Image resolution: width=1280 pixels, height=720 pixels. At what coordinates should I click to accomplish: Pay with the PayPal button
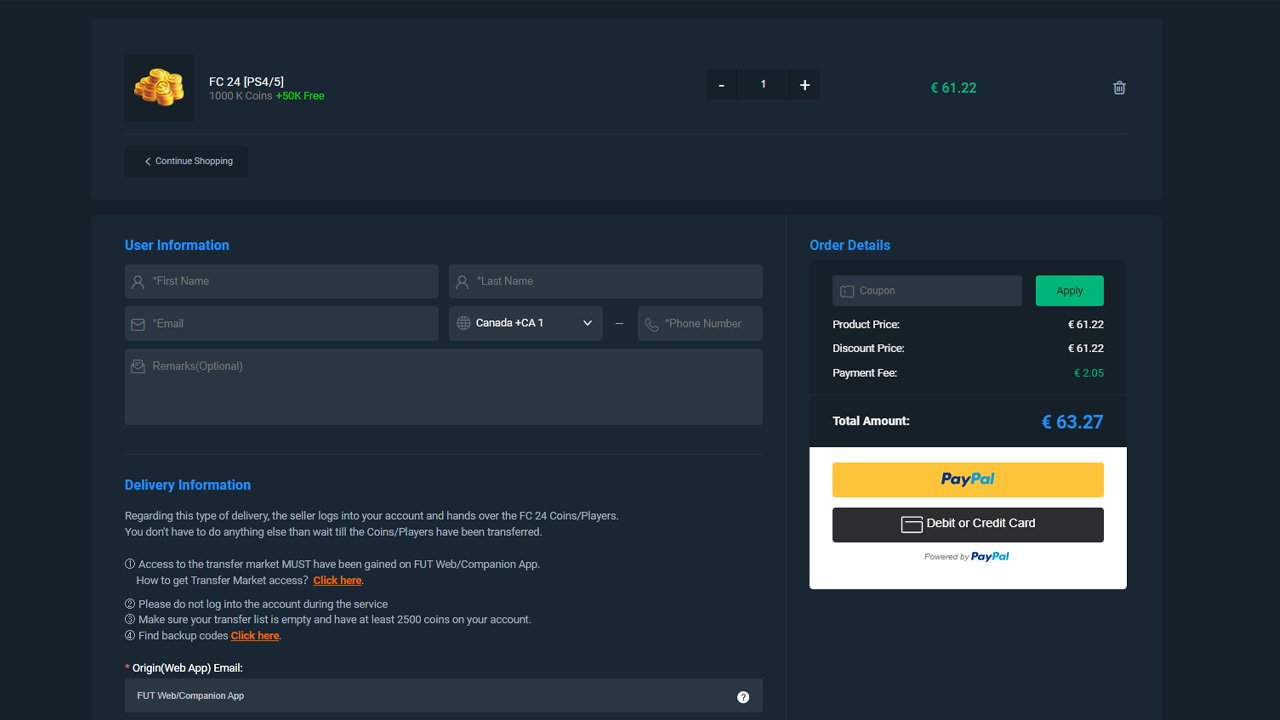[x=967, y=480]
